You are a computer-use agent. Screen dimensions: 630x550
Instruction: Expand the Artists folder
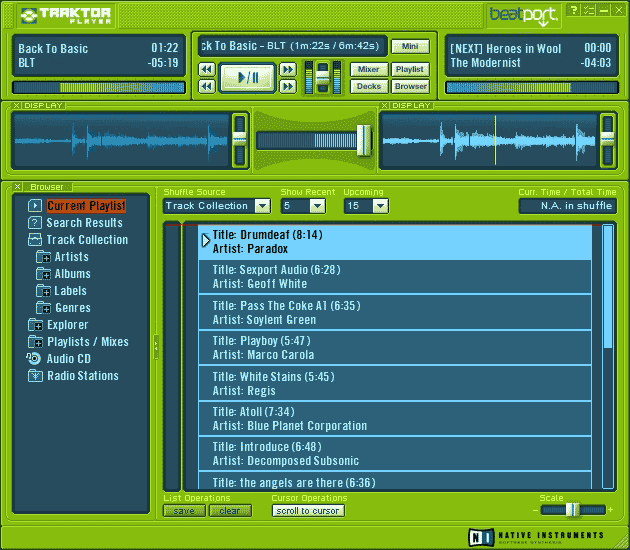click(43, 257)
